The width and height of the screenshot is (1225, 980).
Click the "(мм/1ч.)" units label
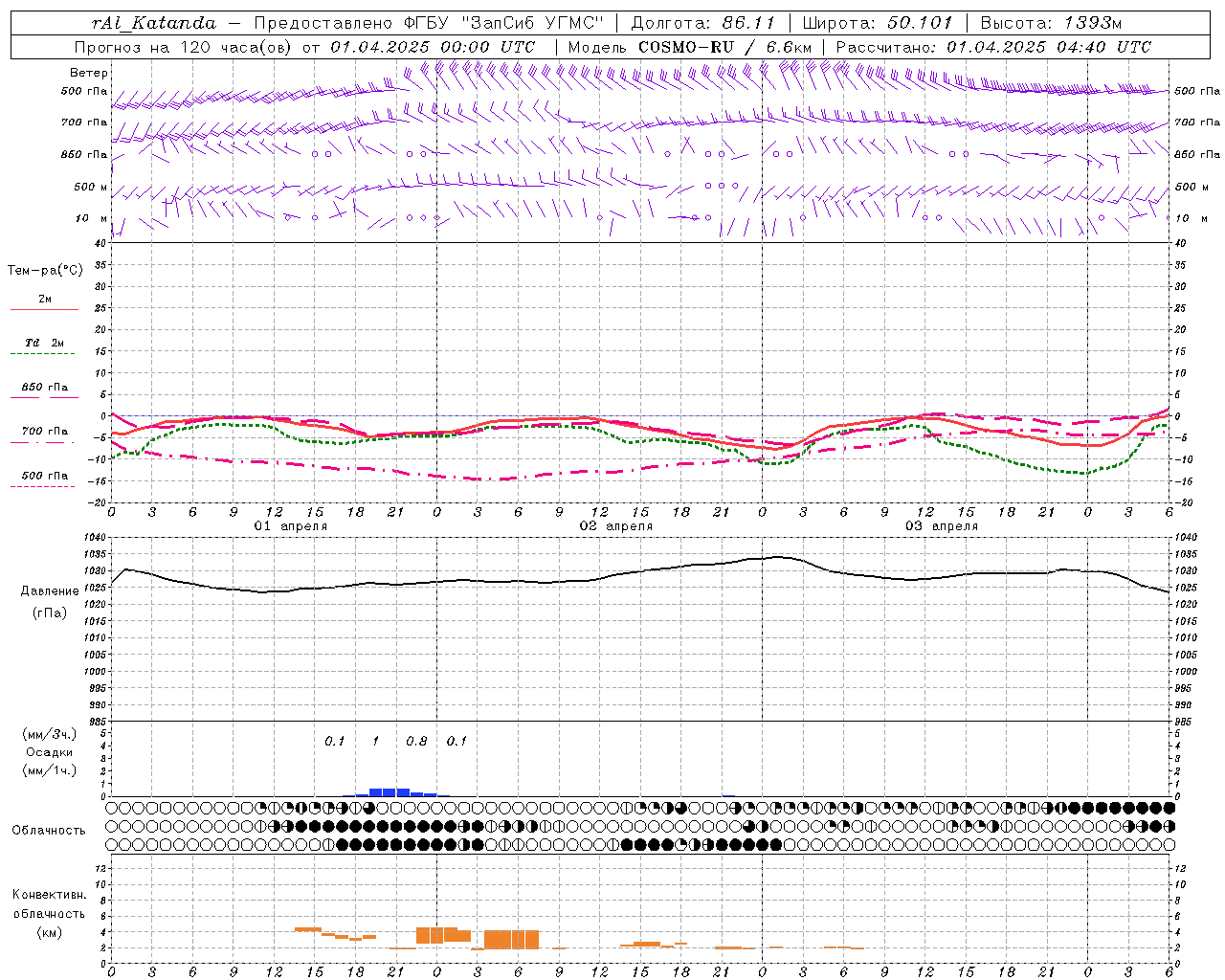50,770
